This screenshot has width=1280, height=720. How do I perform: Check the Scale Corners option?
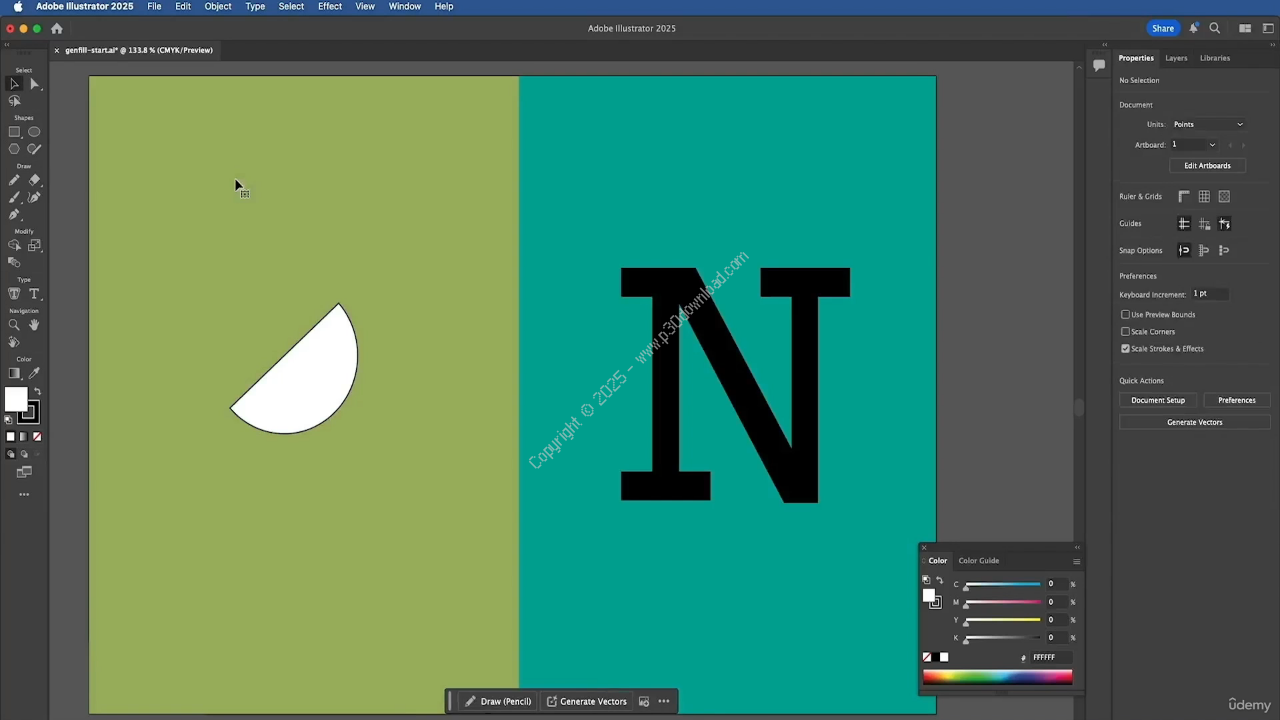(1125, 331)
